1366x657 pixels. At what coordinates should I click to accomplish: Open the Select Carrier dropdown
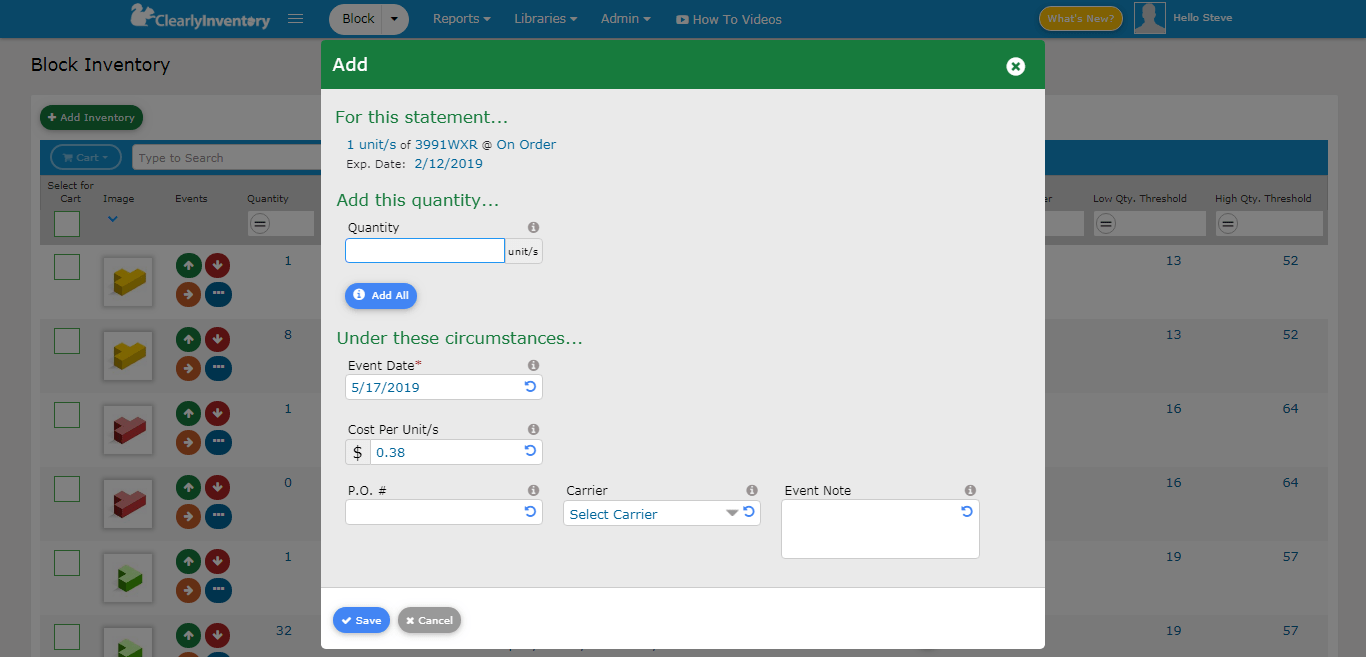652,514
